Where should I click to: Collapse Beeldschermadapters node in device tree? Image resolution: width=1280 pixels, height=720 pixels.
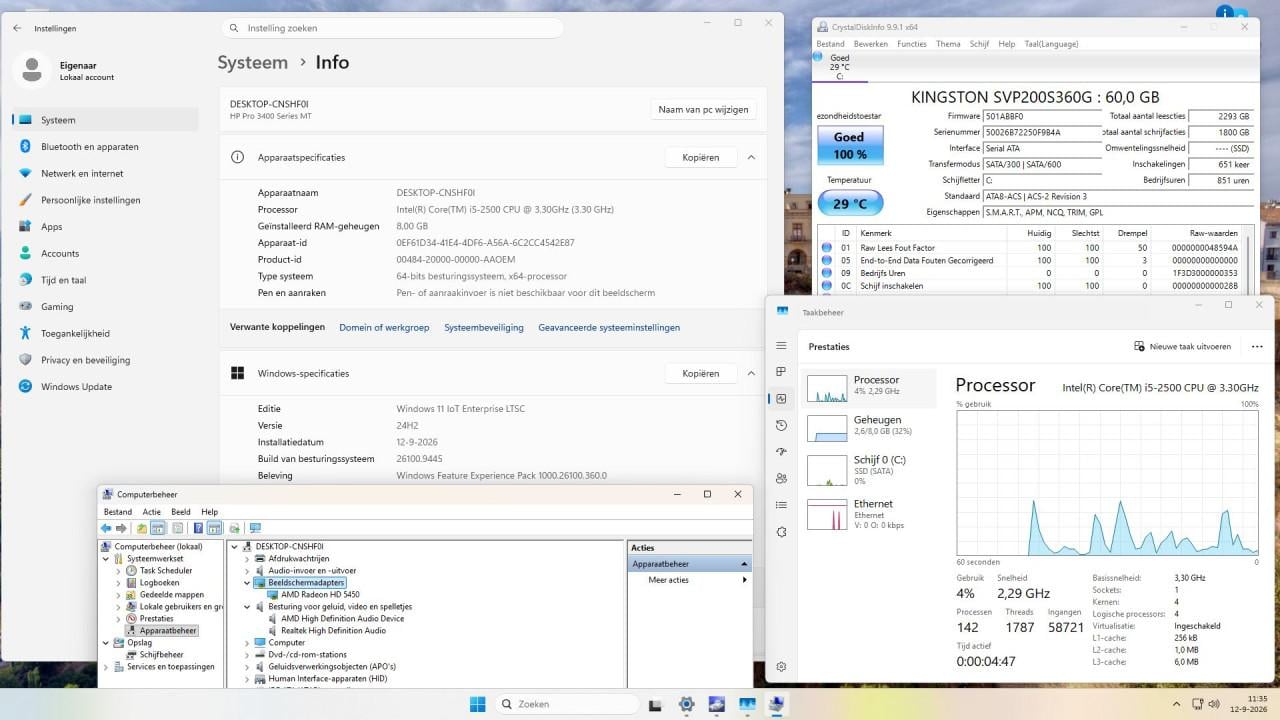pos(247,582)
